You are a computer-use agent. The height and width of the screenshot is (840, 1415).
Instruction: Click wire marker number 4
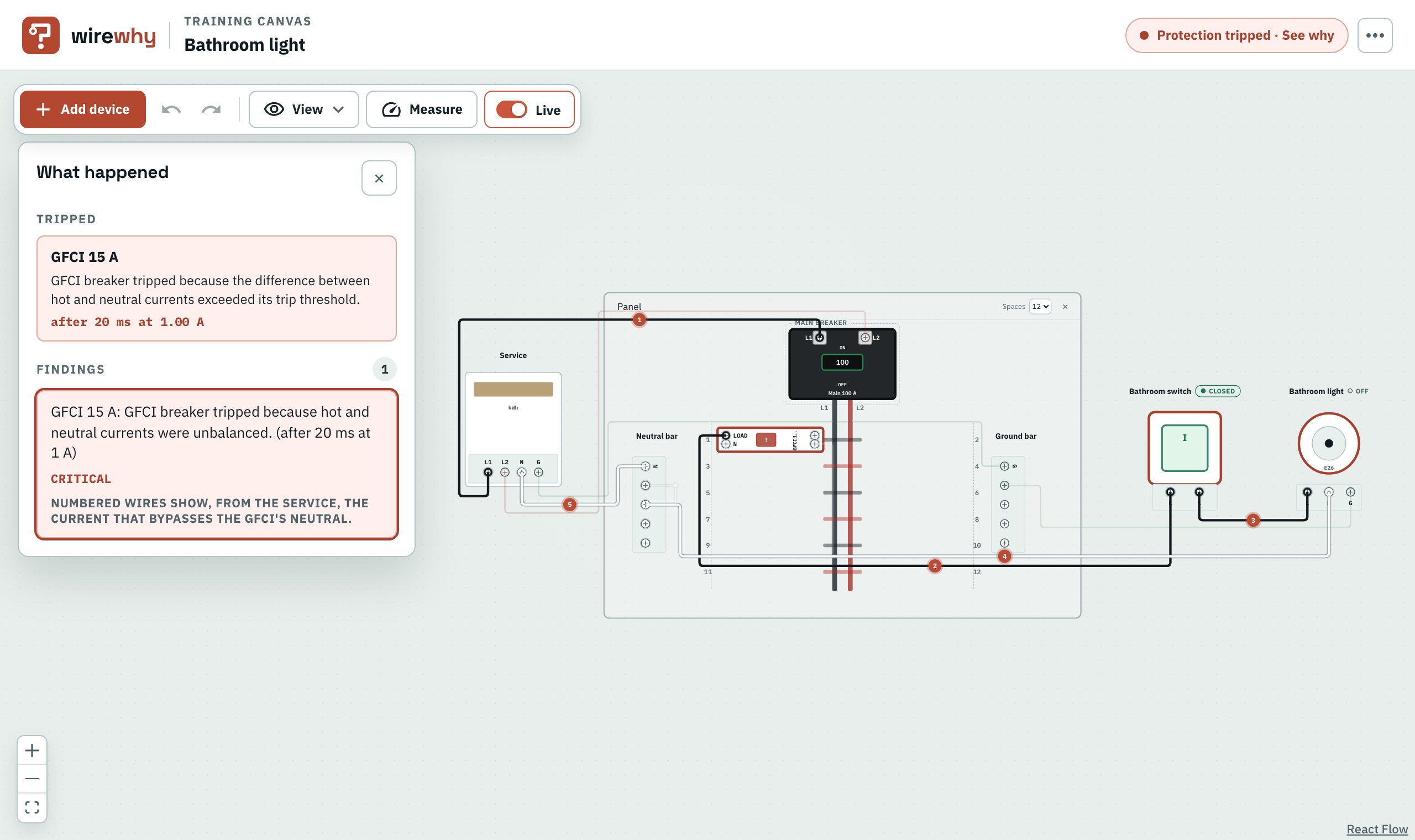(x=1004, y=556)
